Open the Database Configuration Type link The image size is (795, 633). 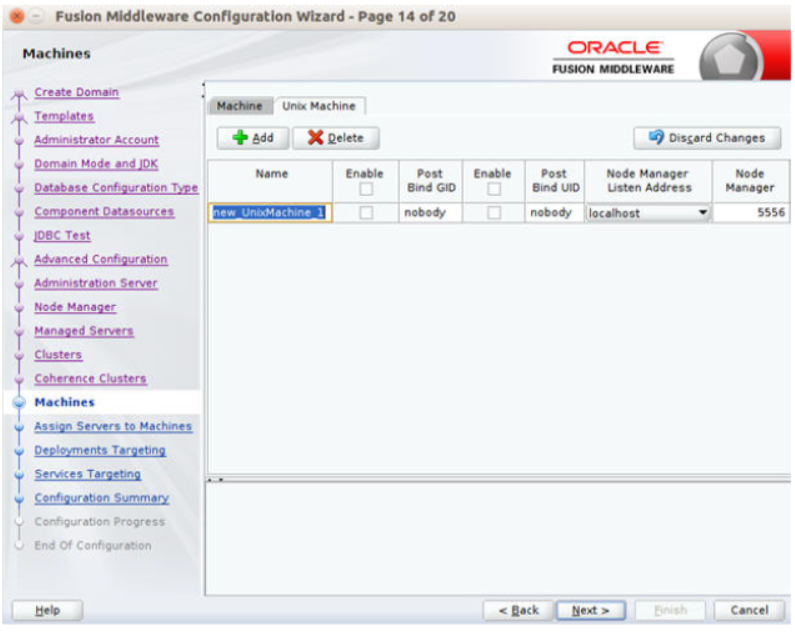116,188
